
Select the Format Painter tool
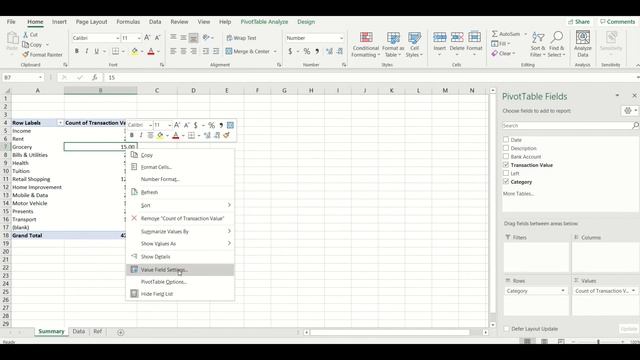(42, 55)
